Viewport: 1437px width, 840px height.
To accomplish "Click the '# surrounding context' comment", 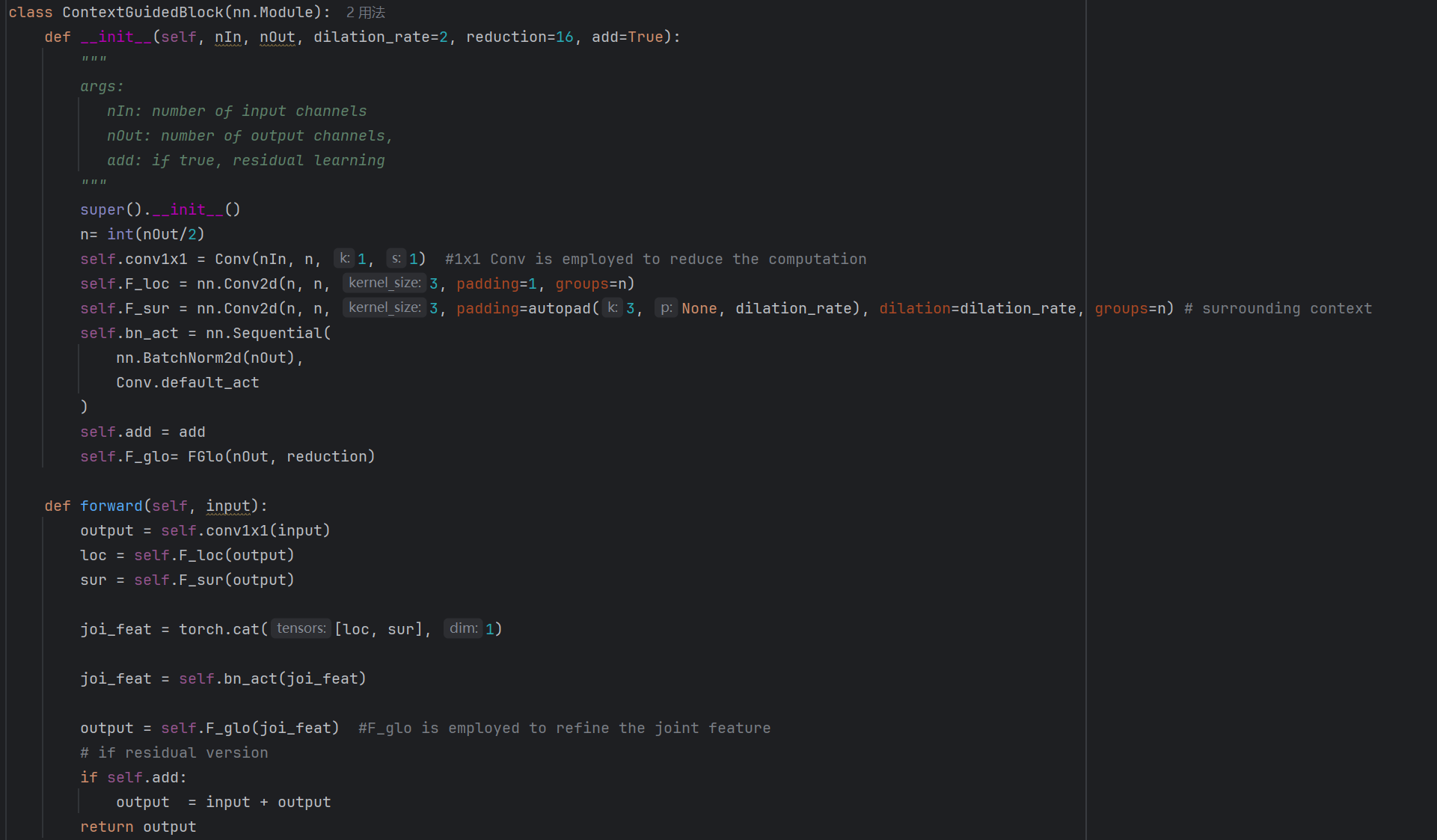I will point(1278,308).
